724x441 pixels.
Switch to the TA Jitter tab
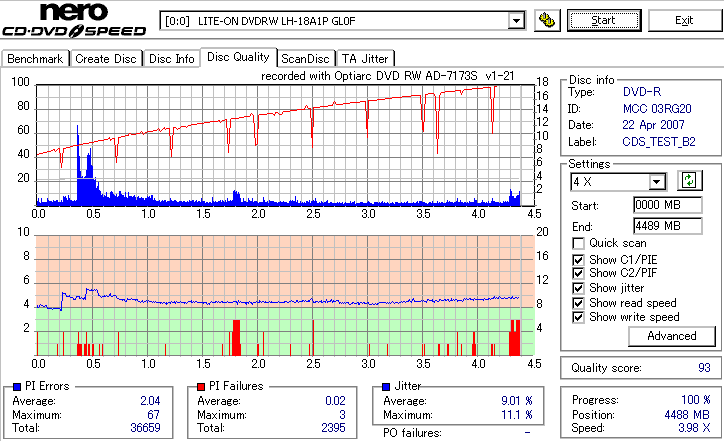tap(365, 59)
